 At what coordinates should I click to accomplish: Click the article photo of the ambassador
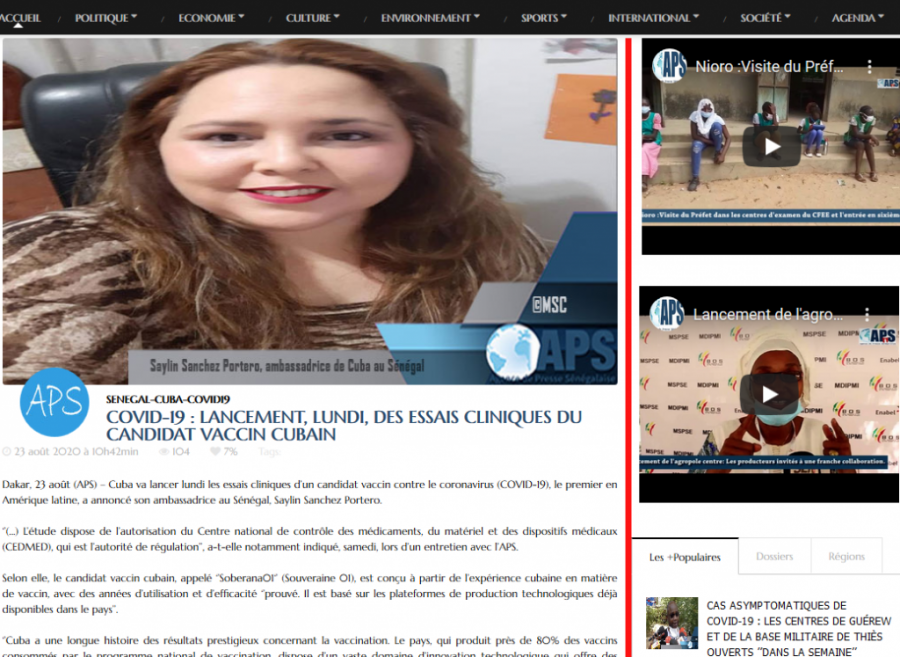[310, 211]
